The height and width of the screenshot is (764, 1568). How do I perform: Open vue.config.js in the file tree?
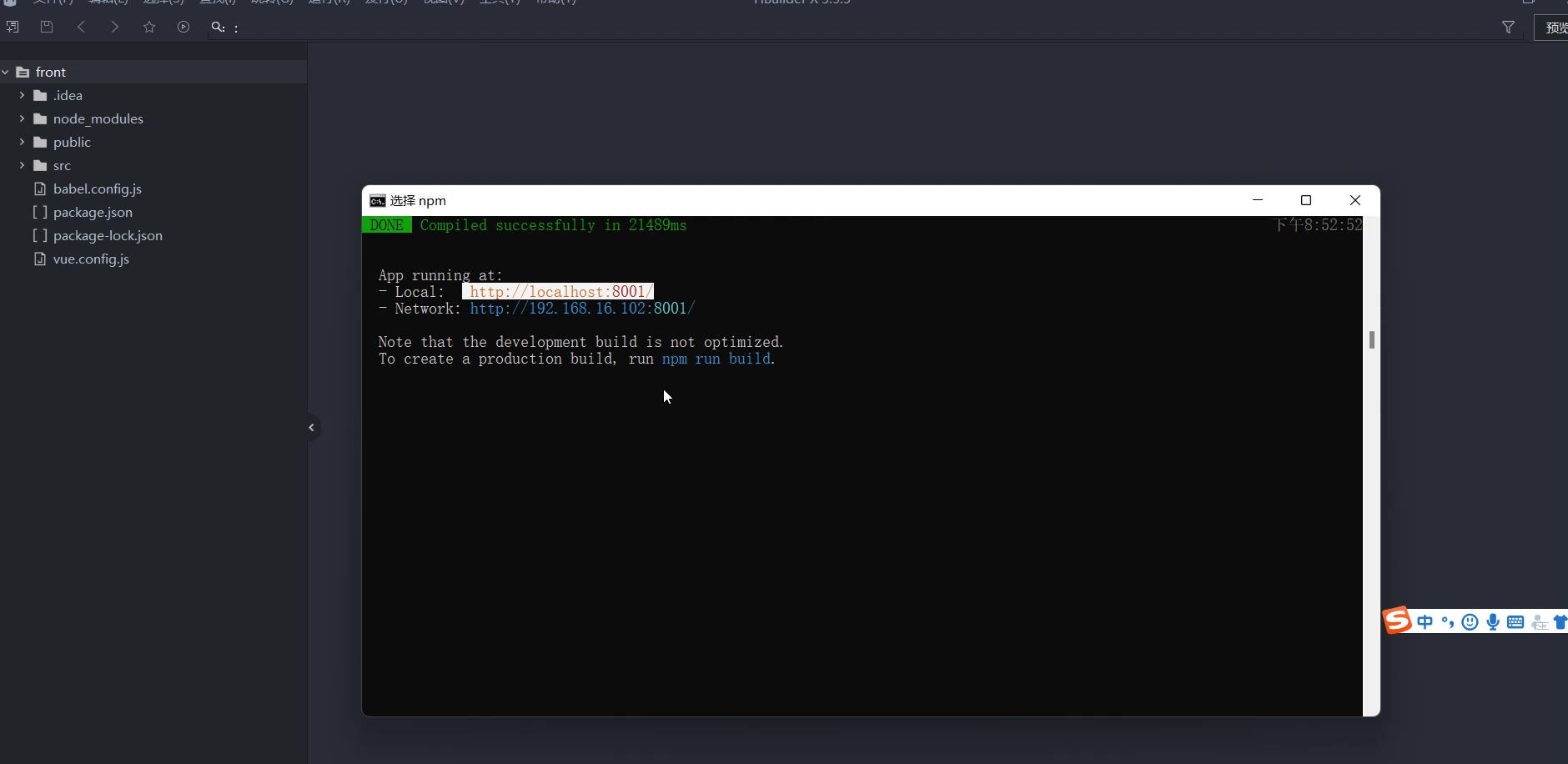(x=91, y=259)
